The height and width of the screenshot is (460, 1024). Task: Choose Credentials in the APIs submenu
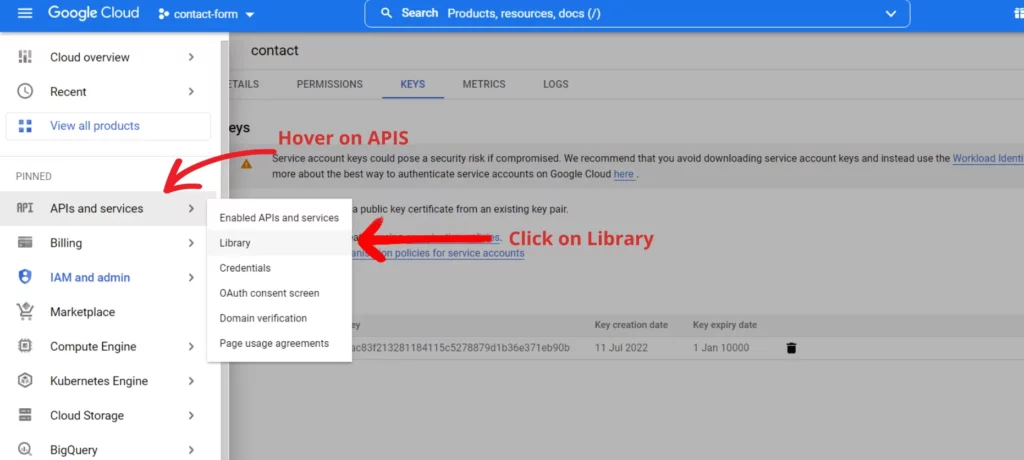(279, 268)
